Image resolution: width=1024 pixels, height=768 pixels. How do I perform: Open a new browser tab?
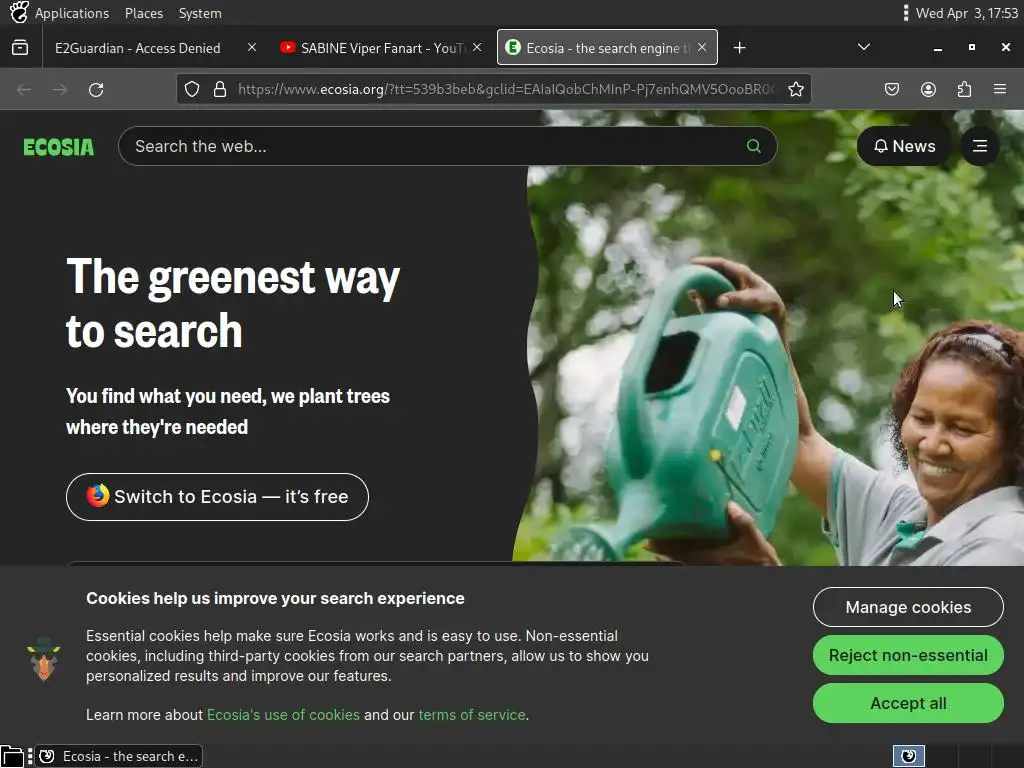pos(739,48)
